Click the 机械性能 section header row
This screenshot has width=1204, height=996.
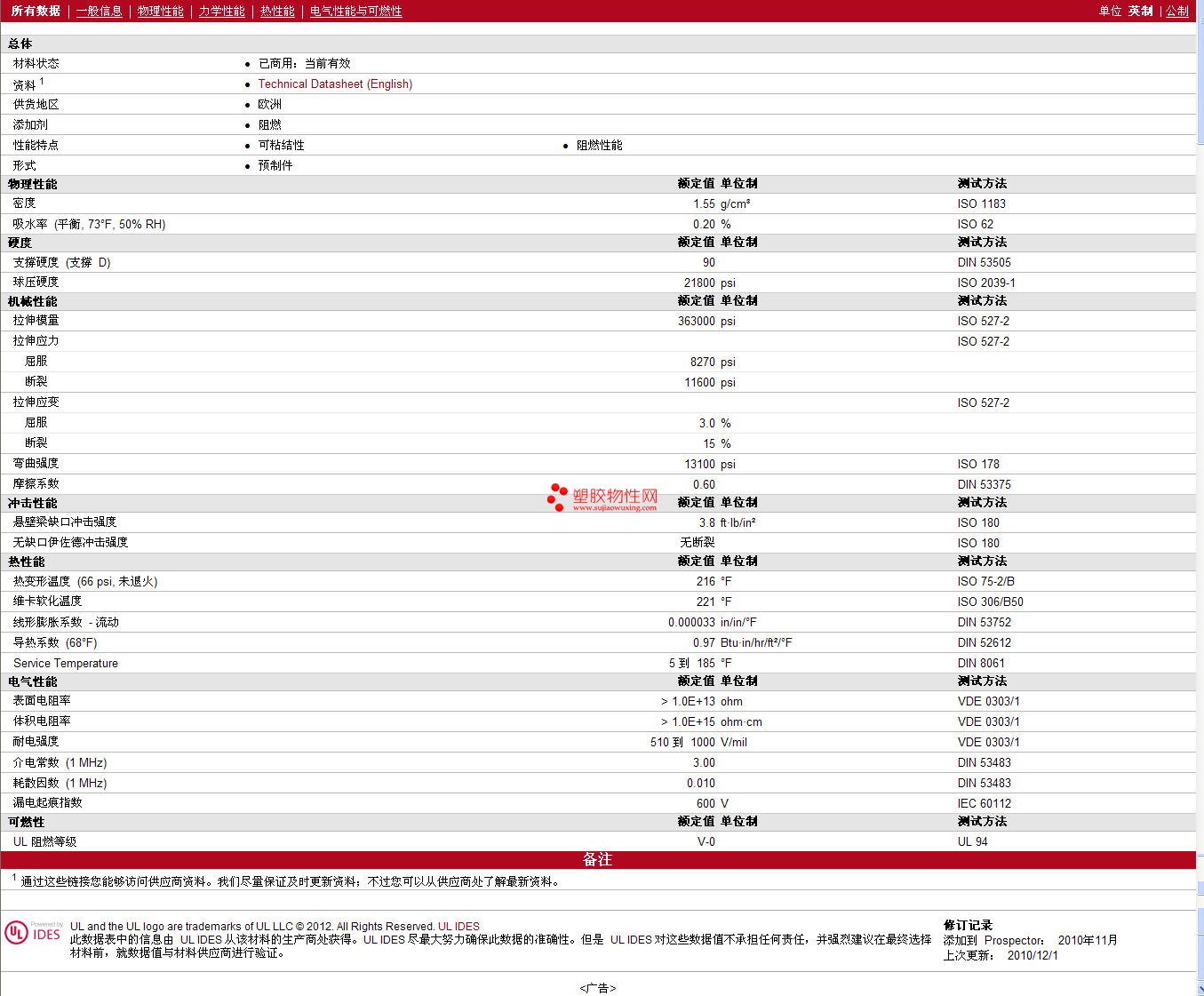click(x=33, y=301)
